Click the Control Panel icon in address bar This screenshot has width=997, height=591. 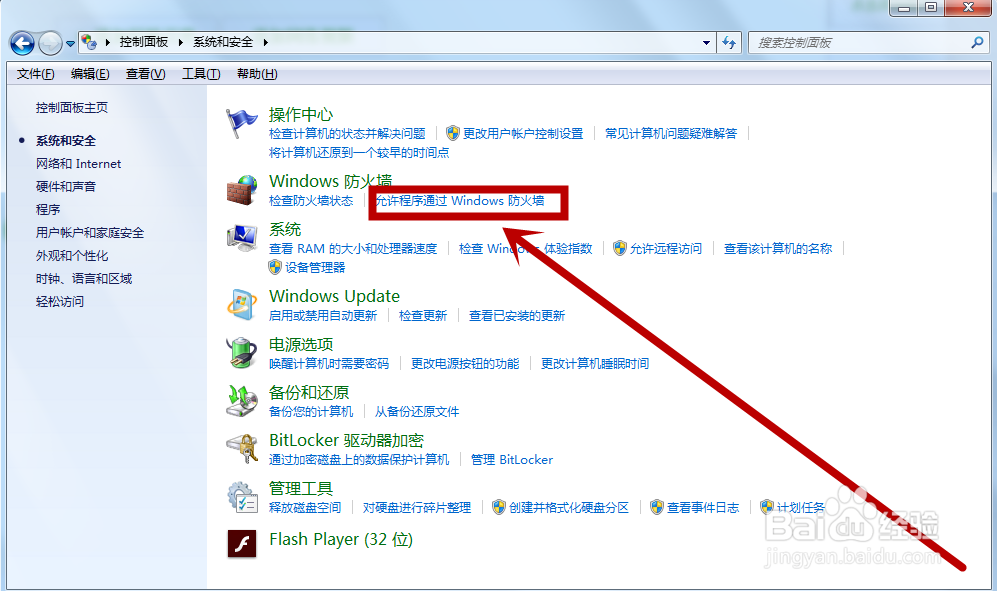[x=90, y=42]
